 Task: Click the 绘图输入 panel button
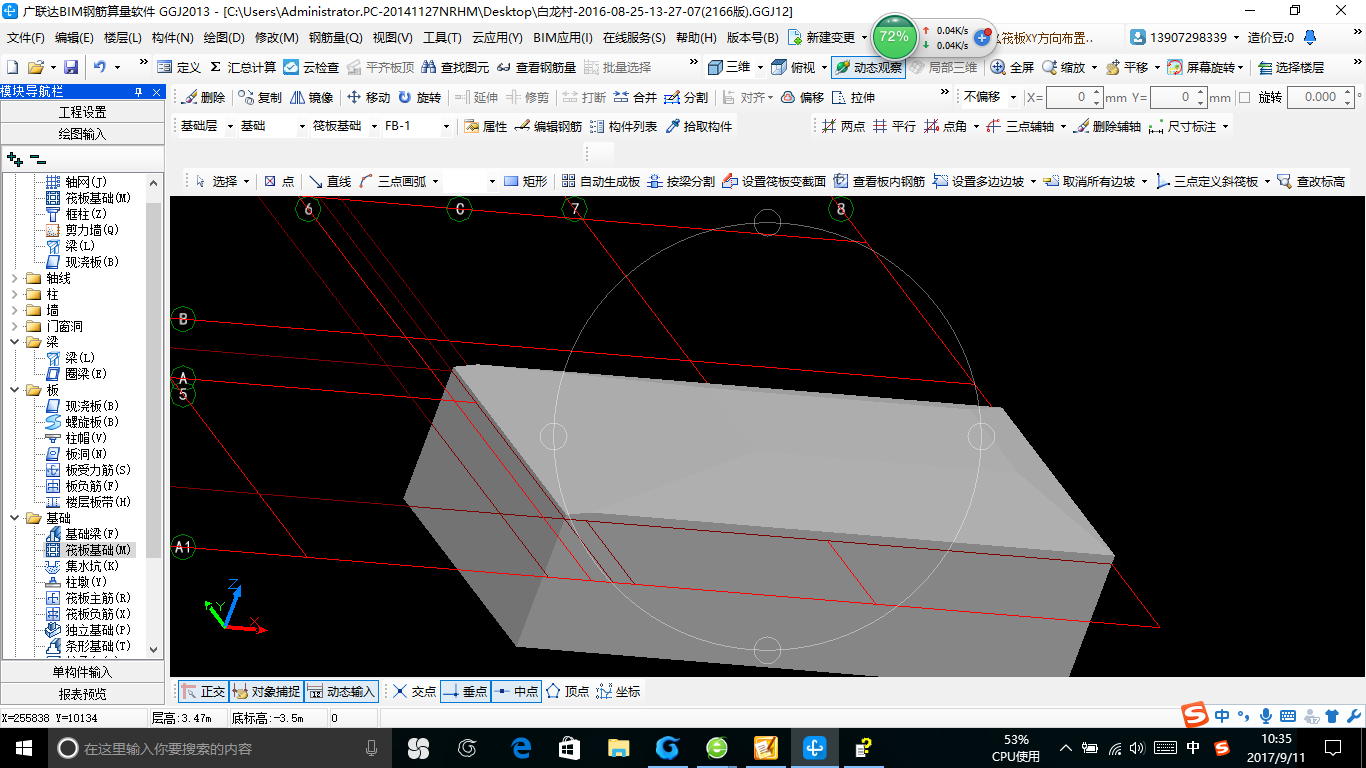[82, 133]
